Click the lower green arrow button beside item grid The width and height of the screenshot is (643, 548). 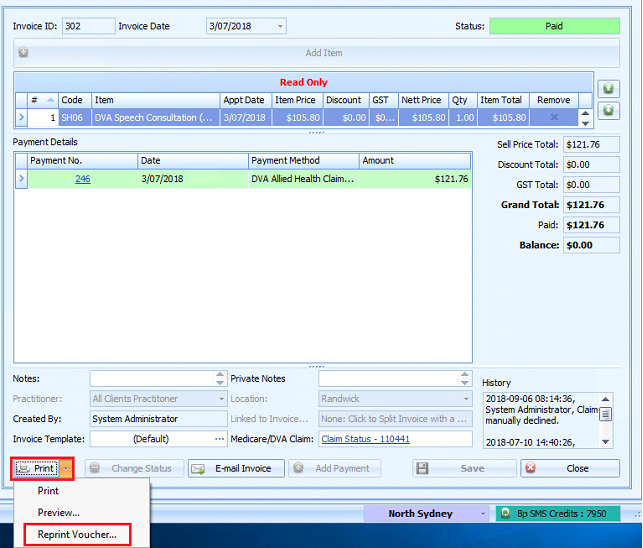(608, 110)
